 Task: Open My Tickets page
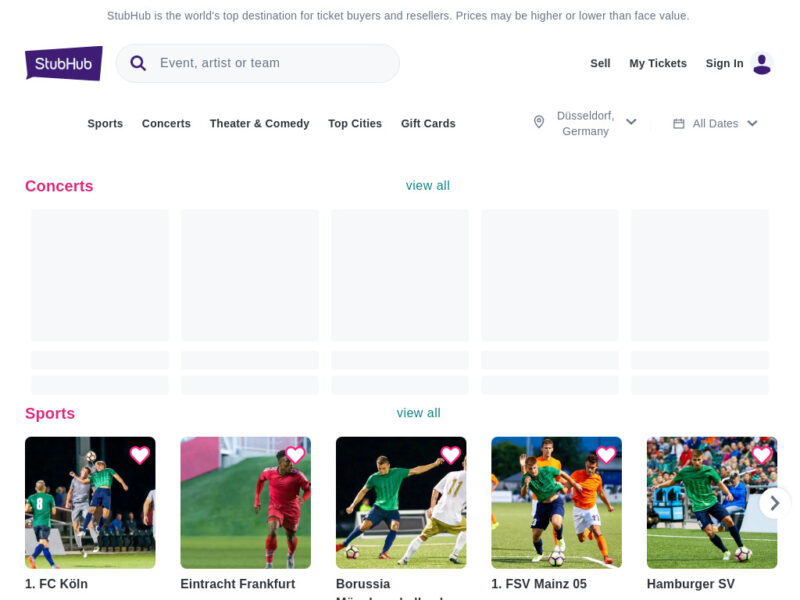point(658,63)
